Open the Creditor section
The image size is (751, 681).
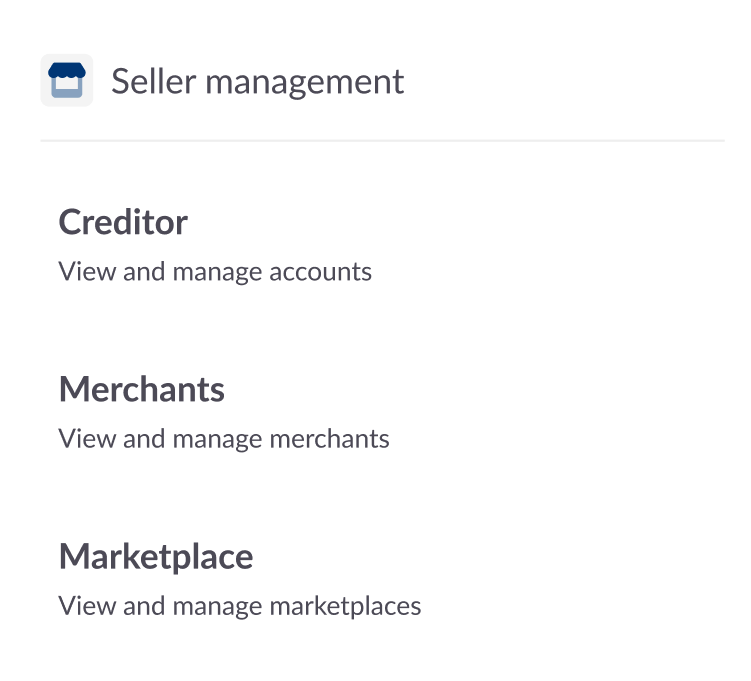(123, 222)
